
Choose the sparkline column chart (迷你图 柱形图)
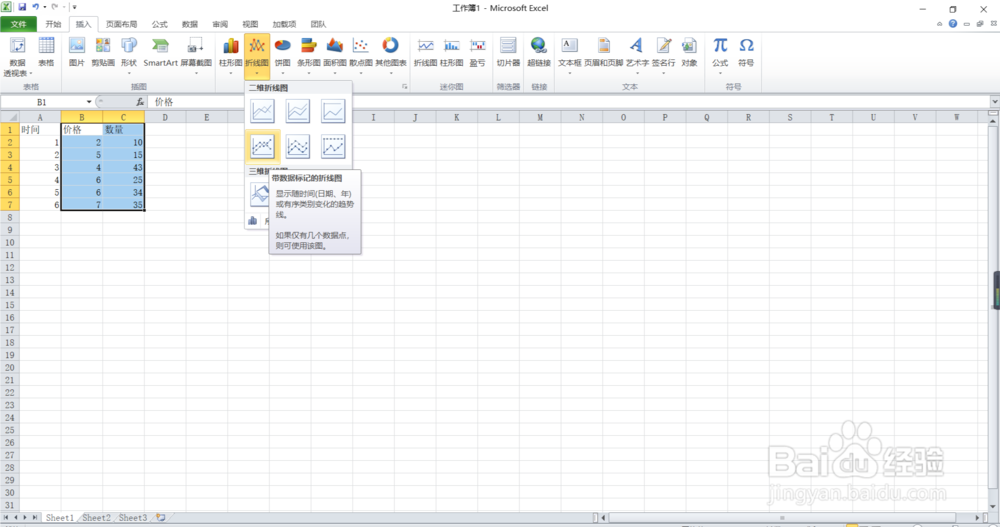tap(452, 46)
